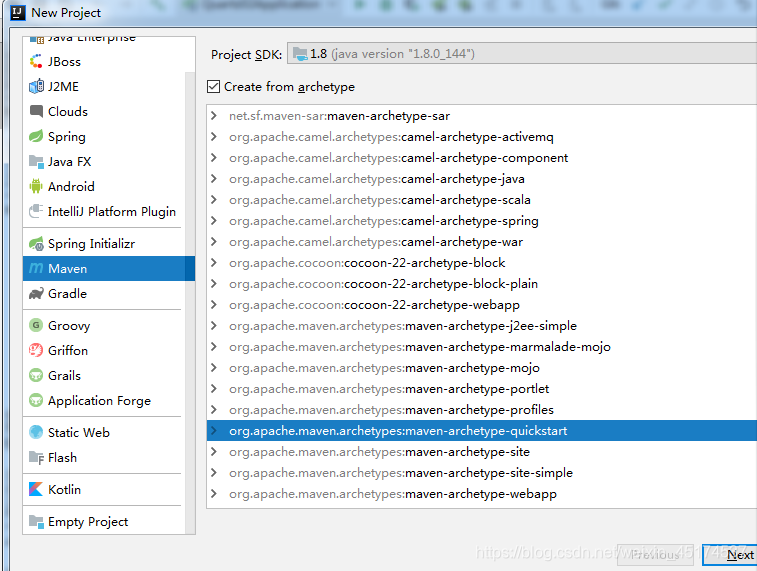This screenshot has width=757, height=571.
Task: Click the Next button
Action: [x=730, y=555]
